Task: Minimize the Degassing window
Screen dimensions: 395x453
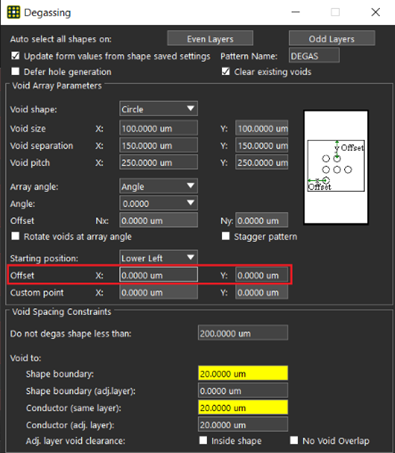Action: tap(295, 12)
